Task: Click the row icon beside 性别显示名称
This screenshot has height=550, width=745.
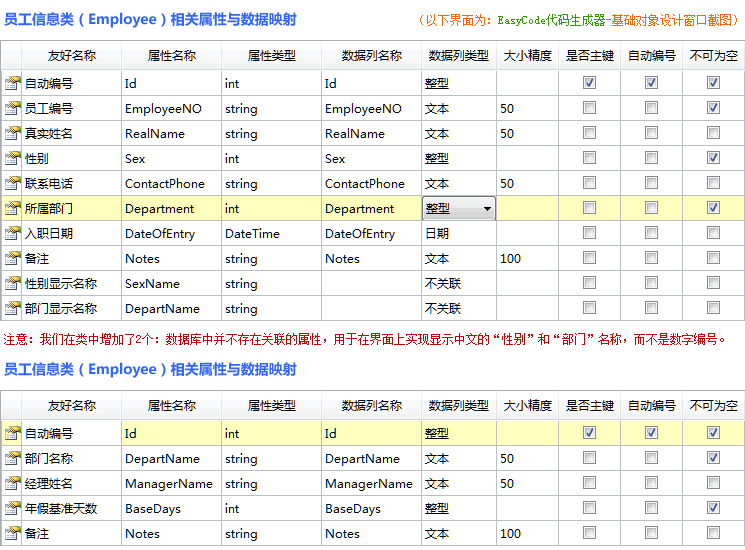Action: 12,284
